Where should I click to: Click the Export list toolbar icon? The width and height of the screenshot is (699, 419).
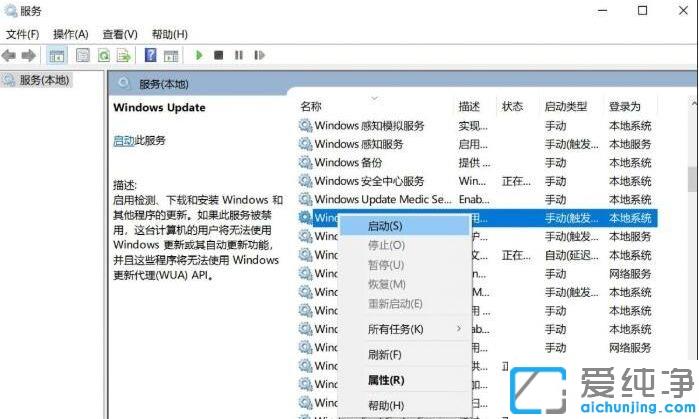click(x=123, y=56)
